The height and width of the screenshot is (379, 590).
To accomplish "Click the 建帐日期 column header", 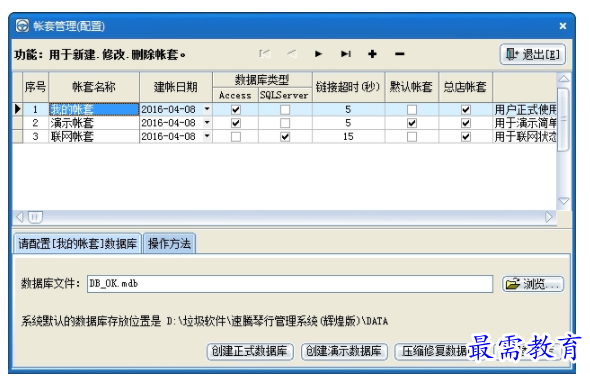I will click(176, 87).
